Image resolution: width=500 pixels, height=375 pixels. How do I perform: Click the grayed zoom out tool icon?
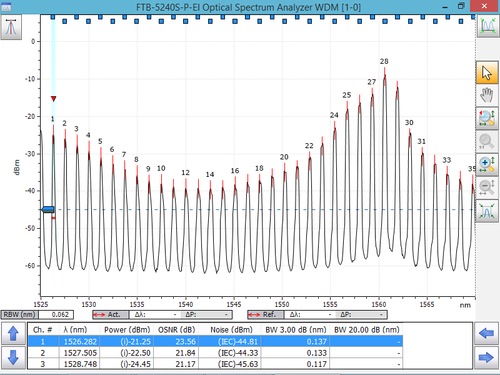(x=487, y=187)
